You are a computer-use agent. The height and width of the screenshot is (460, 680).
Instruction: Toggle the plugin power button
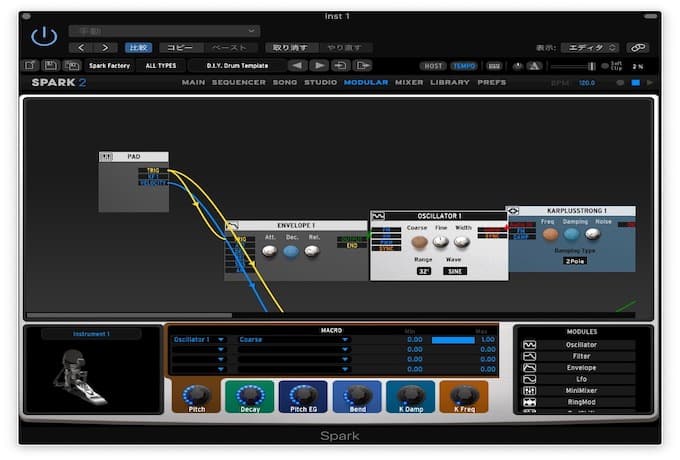pos(44,36)
